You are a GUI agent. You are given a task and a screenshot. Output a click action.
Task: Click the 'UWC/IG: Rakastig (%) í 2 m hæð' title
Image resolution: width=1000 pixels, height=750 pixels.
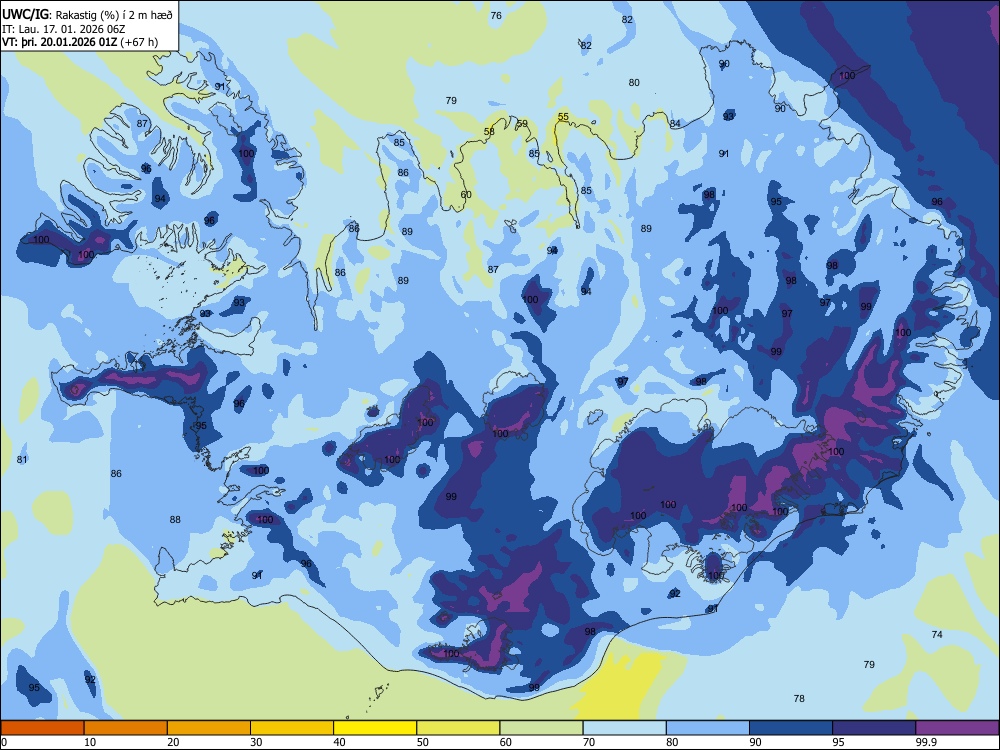87,15
